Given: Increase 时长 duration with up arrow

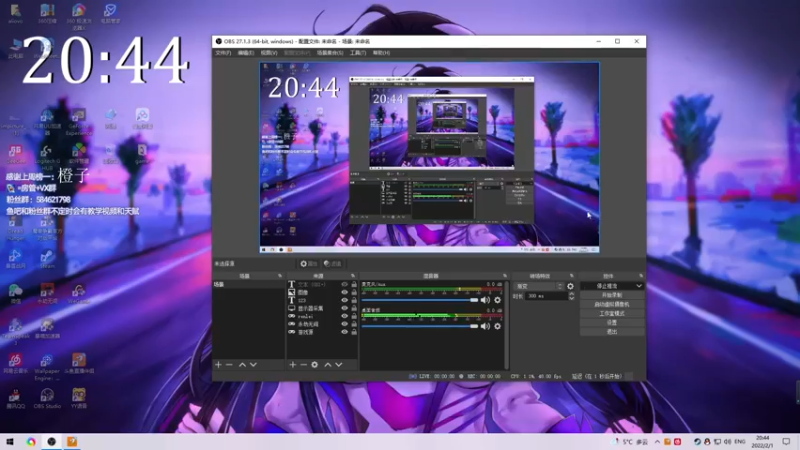Looking at the screenshot, I should (571, 294).
